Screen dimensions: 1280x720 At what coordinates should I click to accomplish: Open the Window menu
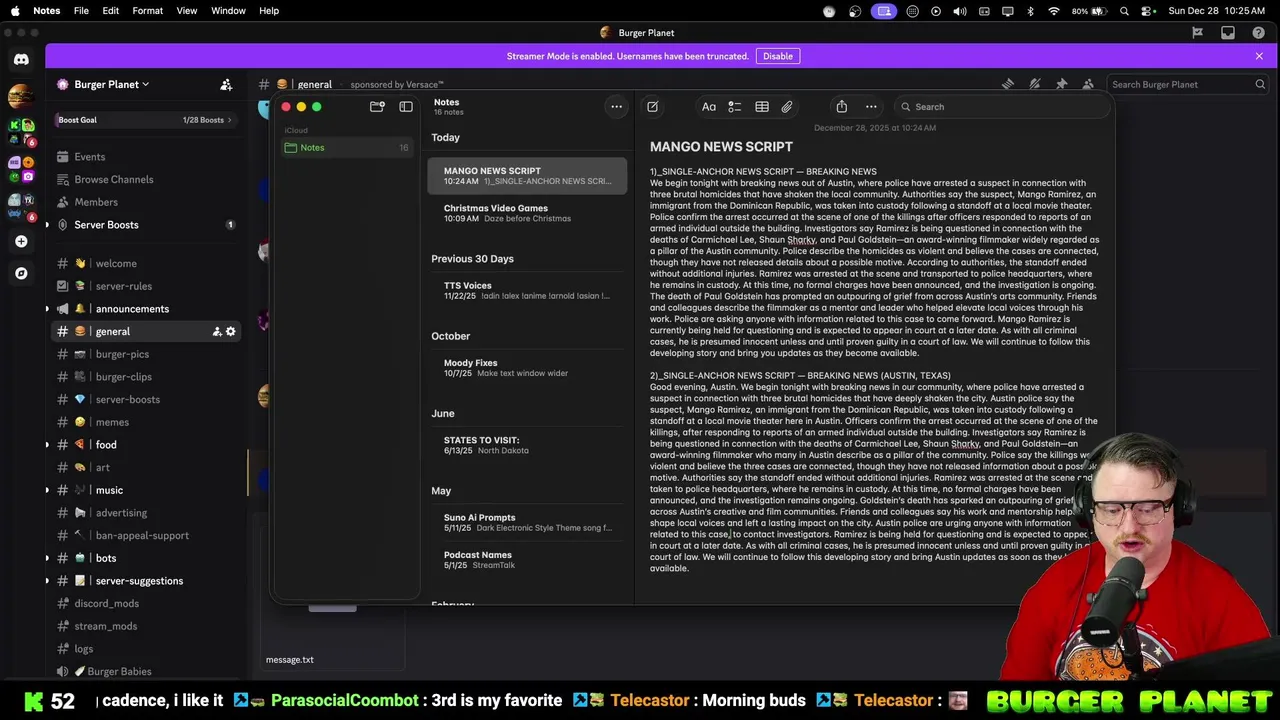coord(228,11)
